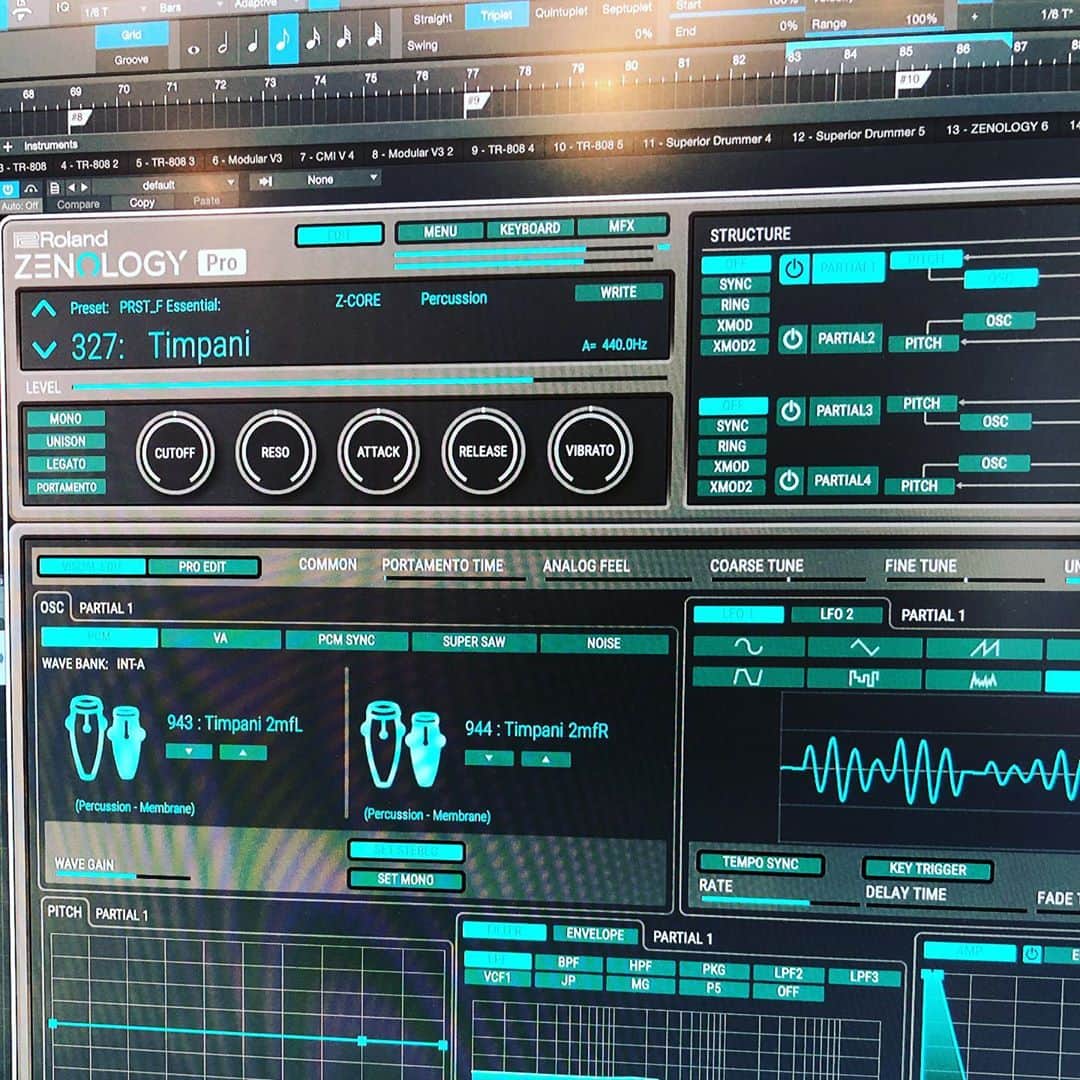Click the CUTOFF knob
Image resolution: width=1080 pixels, height=1080 pixels.
[175, 453]
